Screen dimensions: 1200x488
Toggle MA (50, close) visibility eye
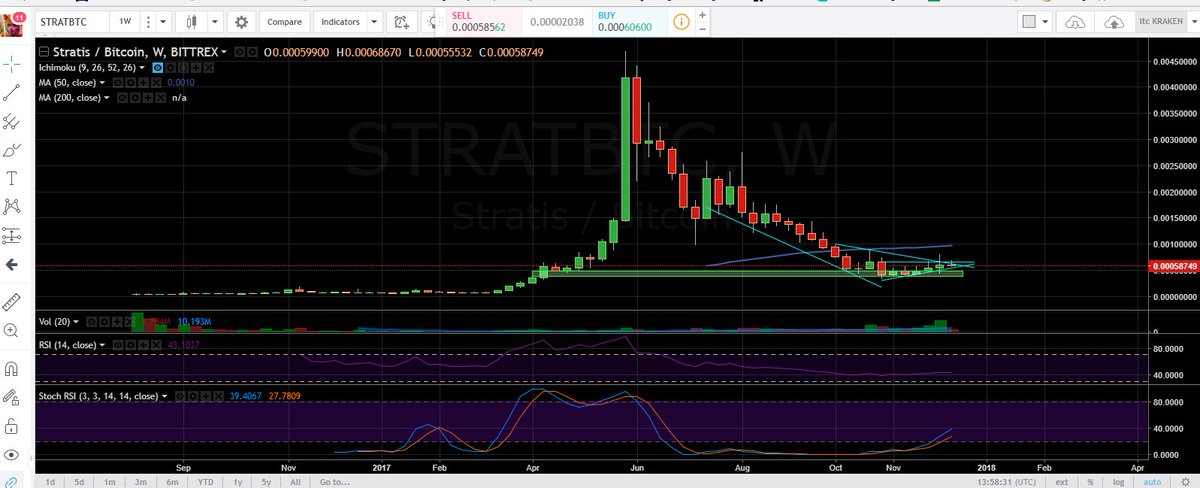coord(118,83)
